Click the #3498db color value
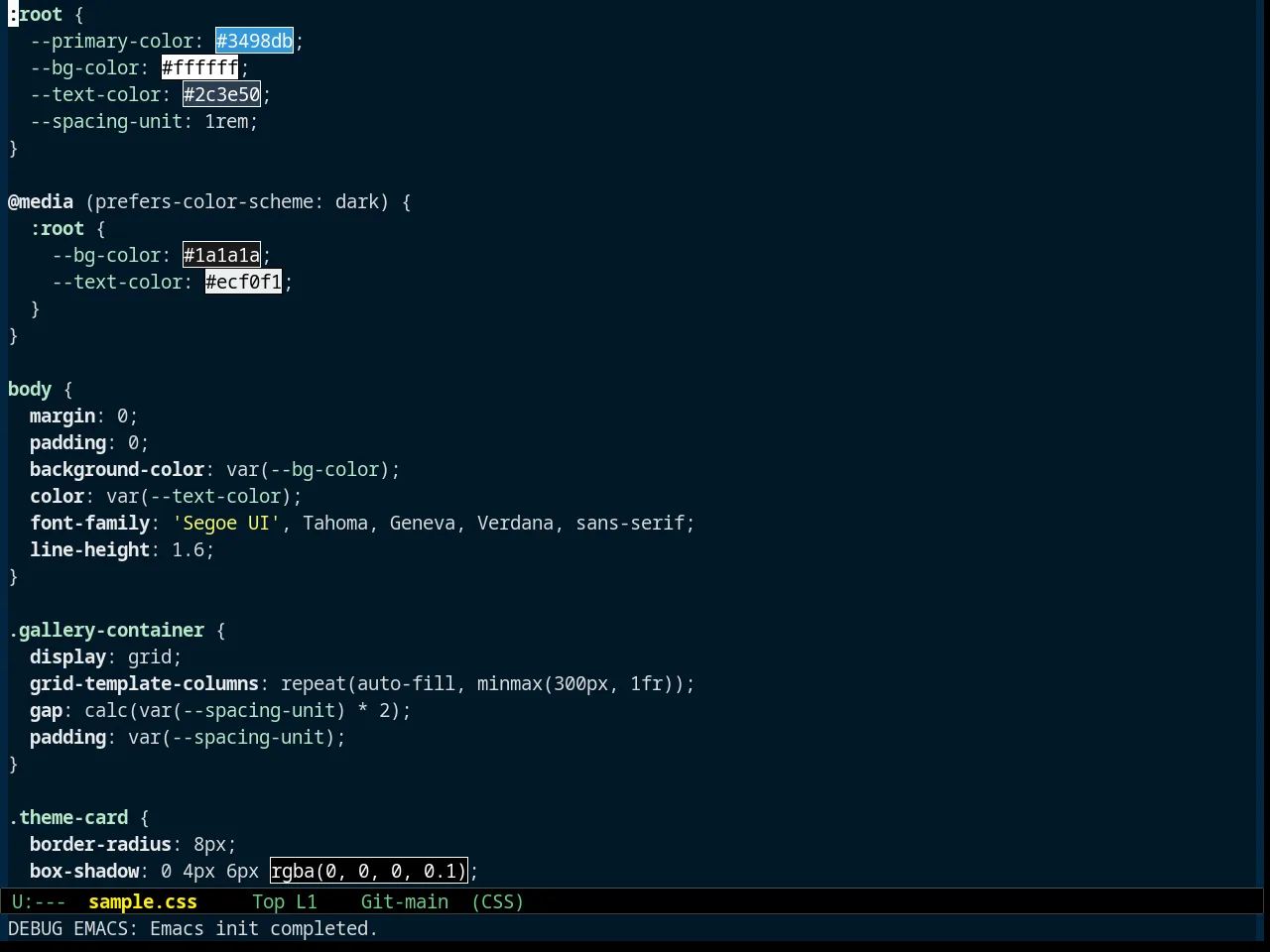Viewport: 1270px width, 952px height. tap(254, 41)
